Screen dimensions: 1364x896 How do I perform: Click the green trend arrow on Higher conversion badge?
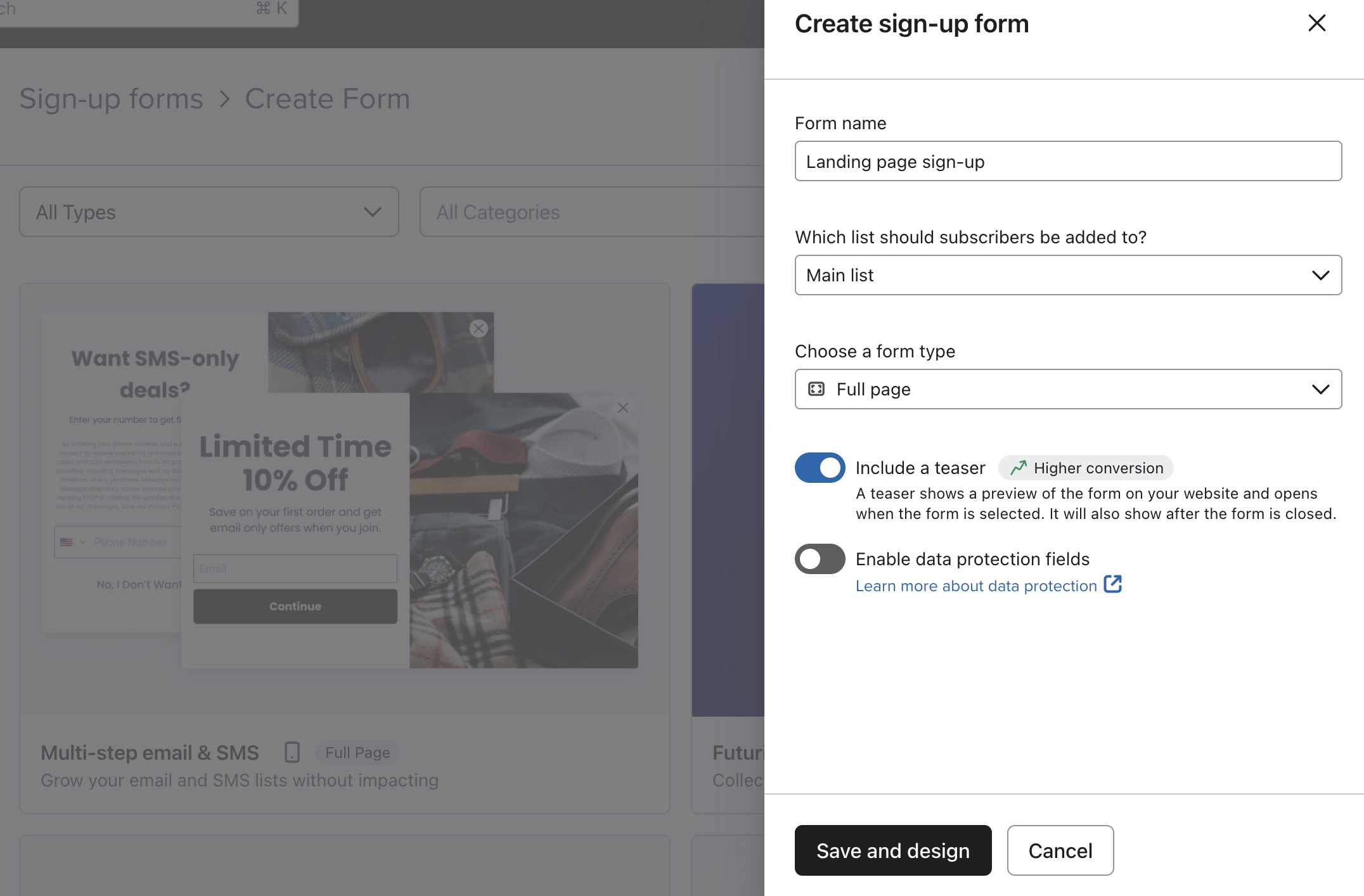coord(1019,468)
